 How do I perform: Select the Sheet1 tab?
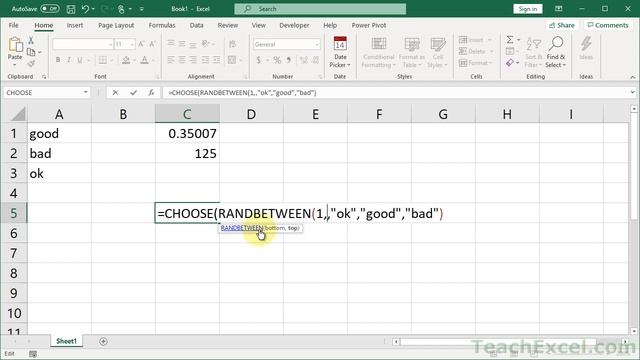click(66, 341)
